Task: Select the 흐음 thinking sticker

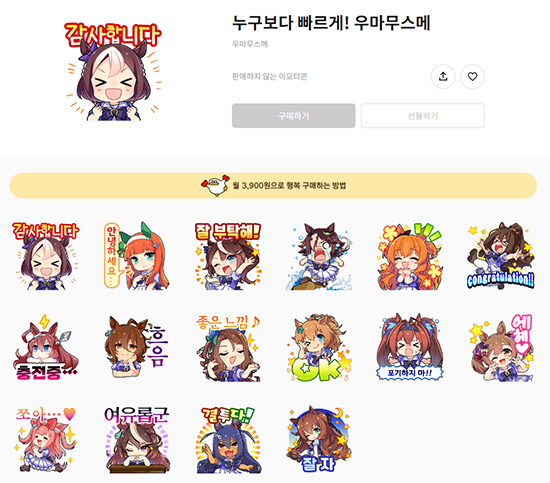Action: point(137,348)
